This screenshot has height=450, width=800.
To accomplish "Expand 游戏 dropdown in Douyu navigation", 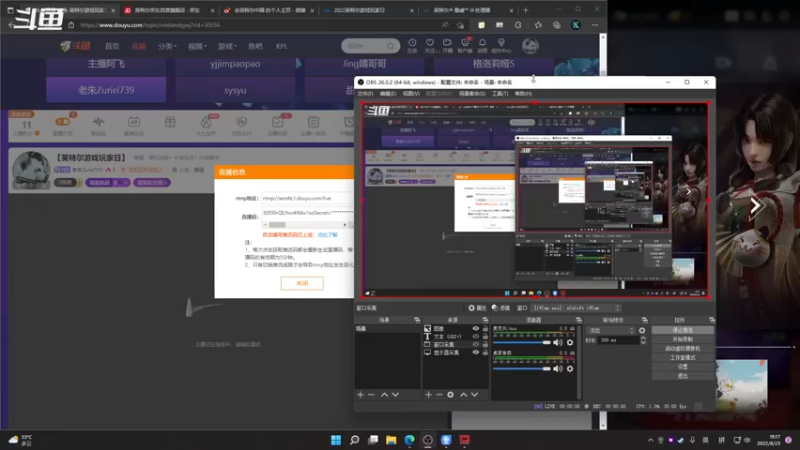I will pyautogui.click(x=227, y=46).
